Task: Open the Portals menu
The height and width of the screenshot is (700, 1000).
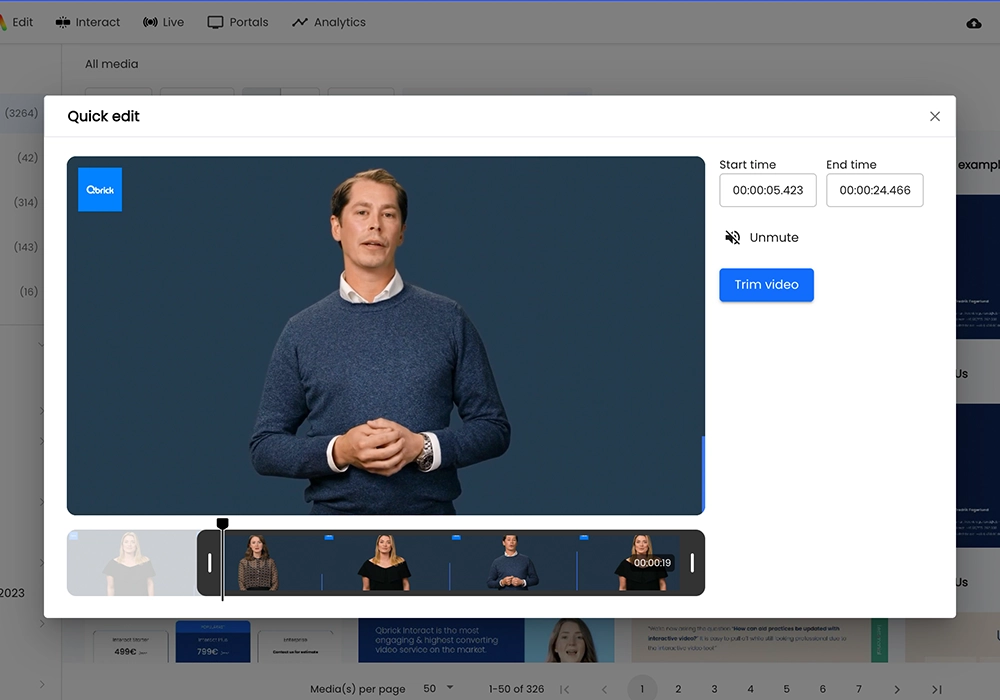Action: (x=238, y=22)
